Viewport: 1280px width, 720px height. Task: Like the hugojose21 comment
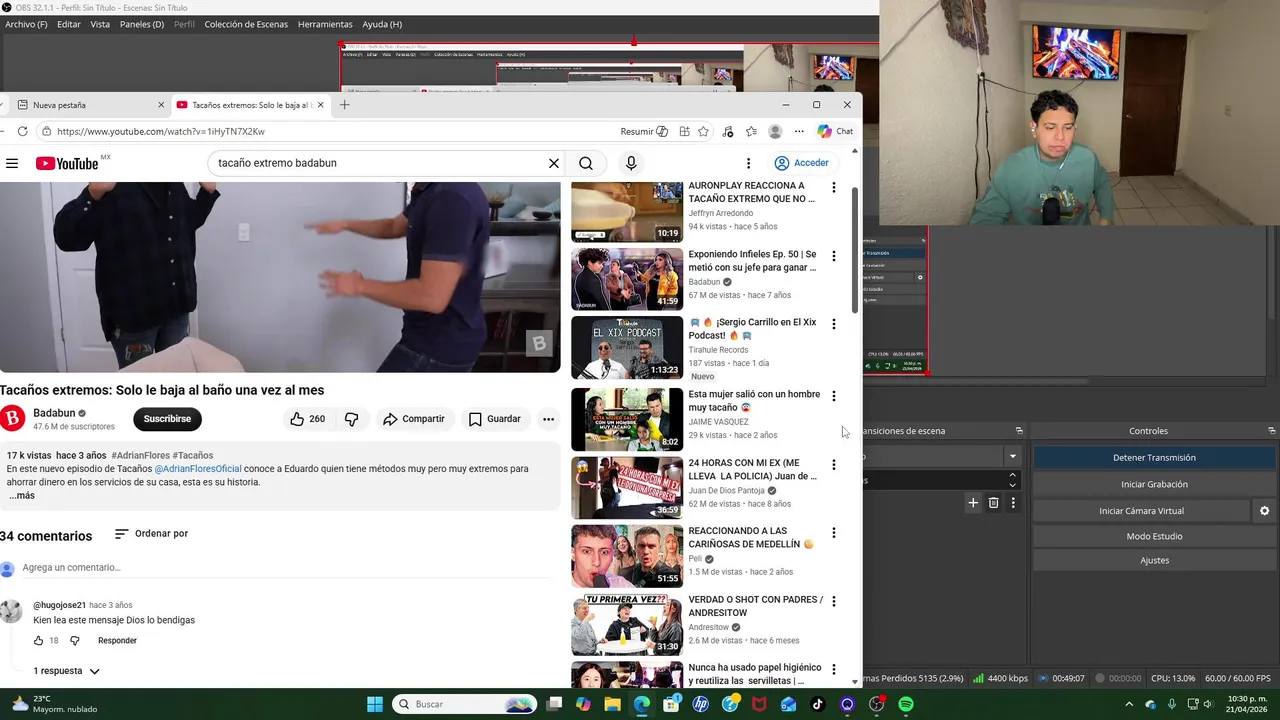click(x=38, y=641)
